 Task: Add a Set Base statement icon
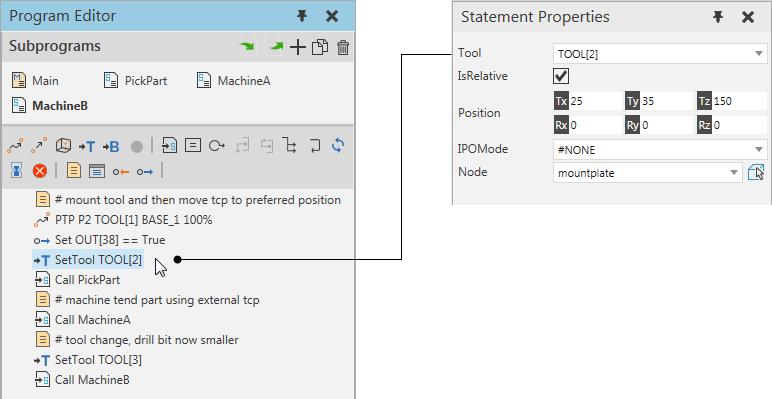pos(111,146)
